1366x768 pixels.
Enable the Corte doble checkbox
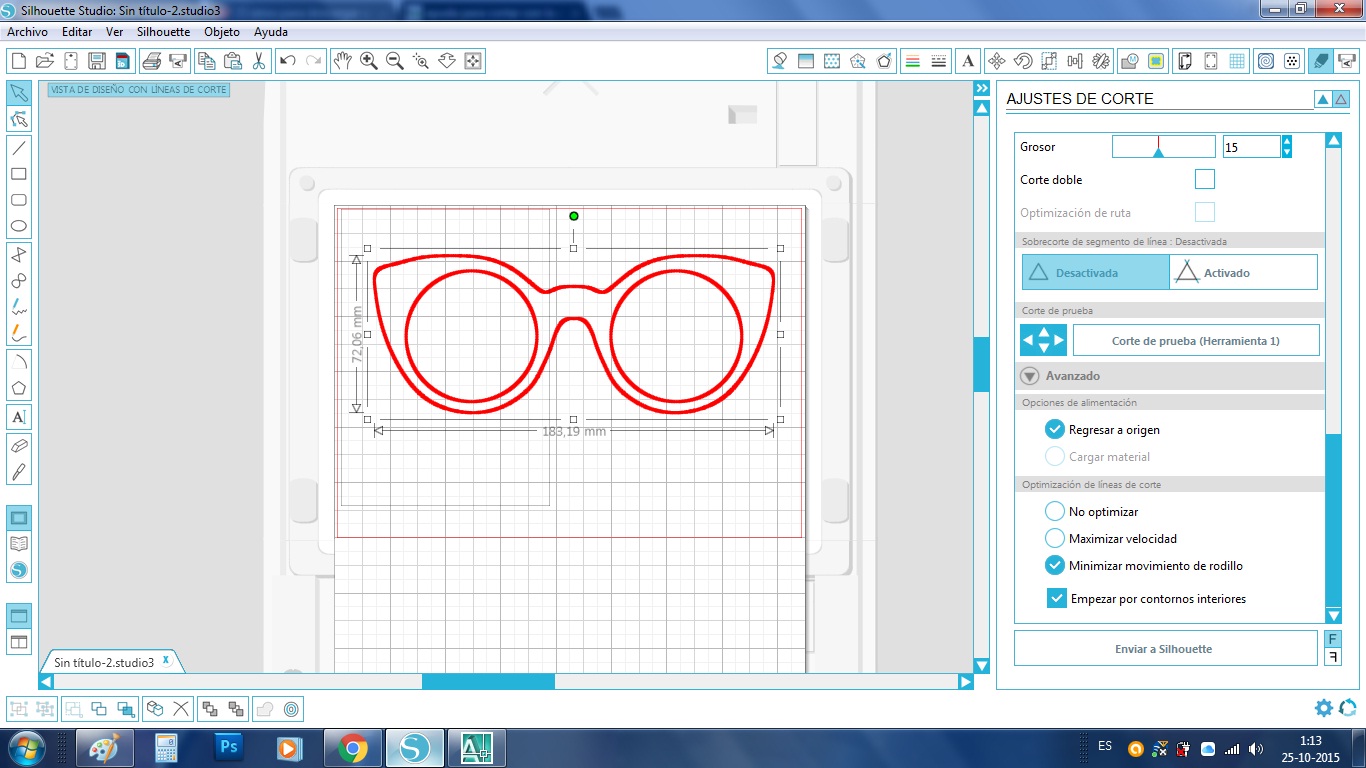[1205, 180]
